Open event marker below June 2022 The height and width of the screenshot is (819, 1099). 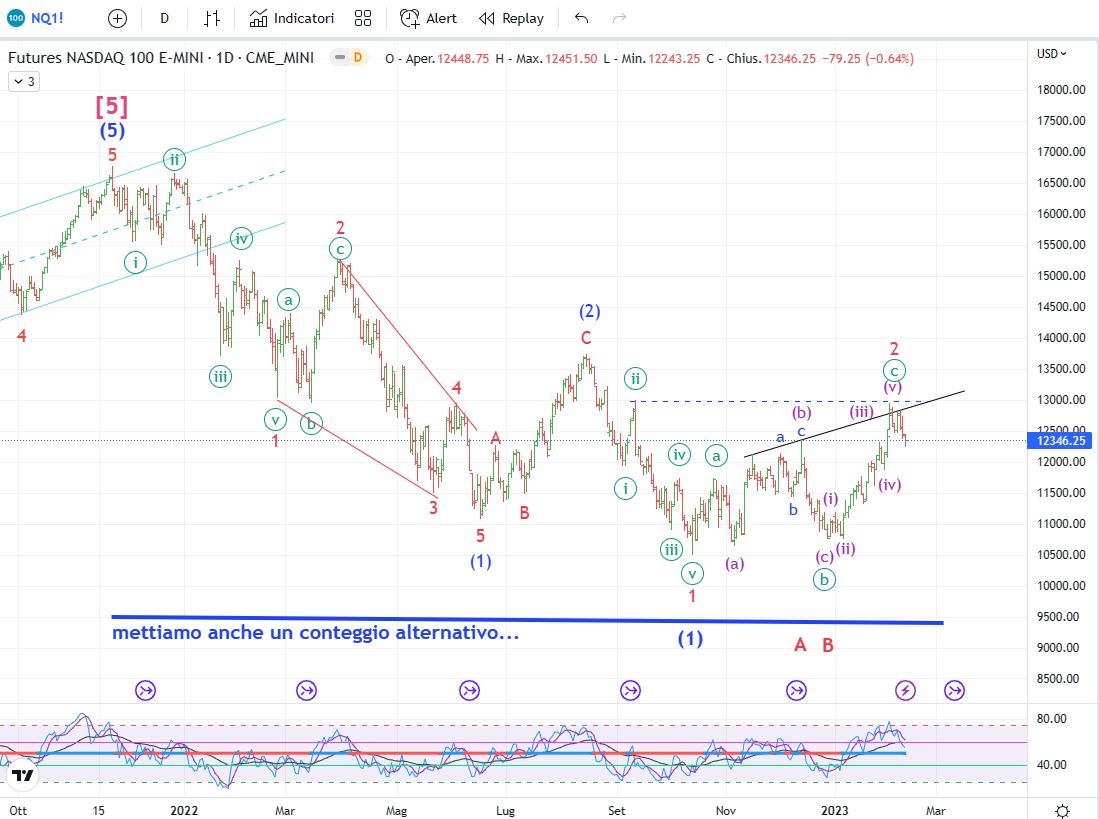(469, 691)
